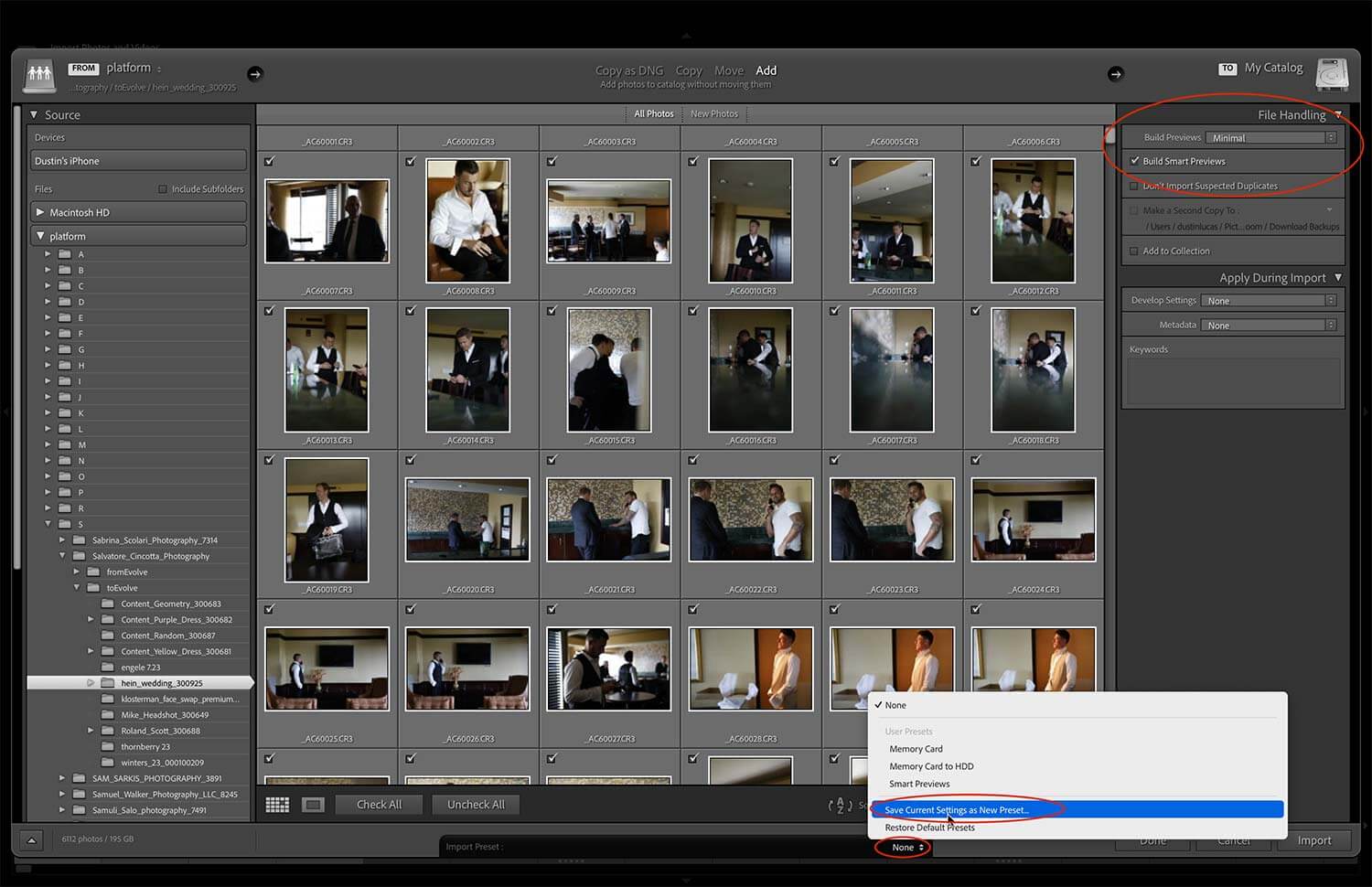Switch to New Photos tab
The height and width of the screenshot is (887, 1372).
pos(714,114)
